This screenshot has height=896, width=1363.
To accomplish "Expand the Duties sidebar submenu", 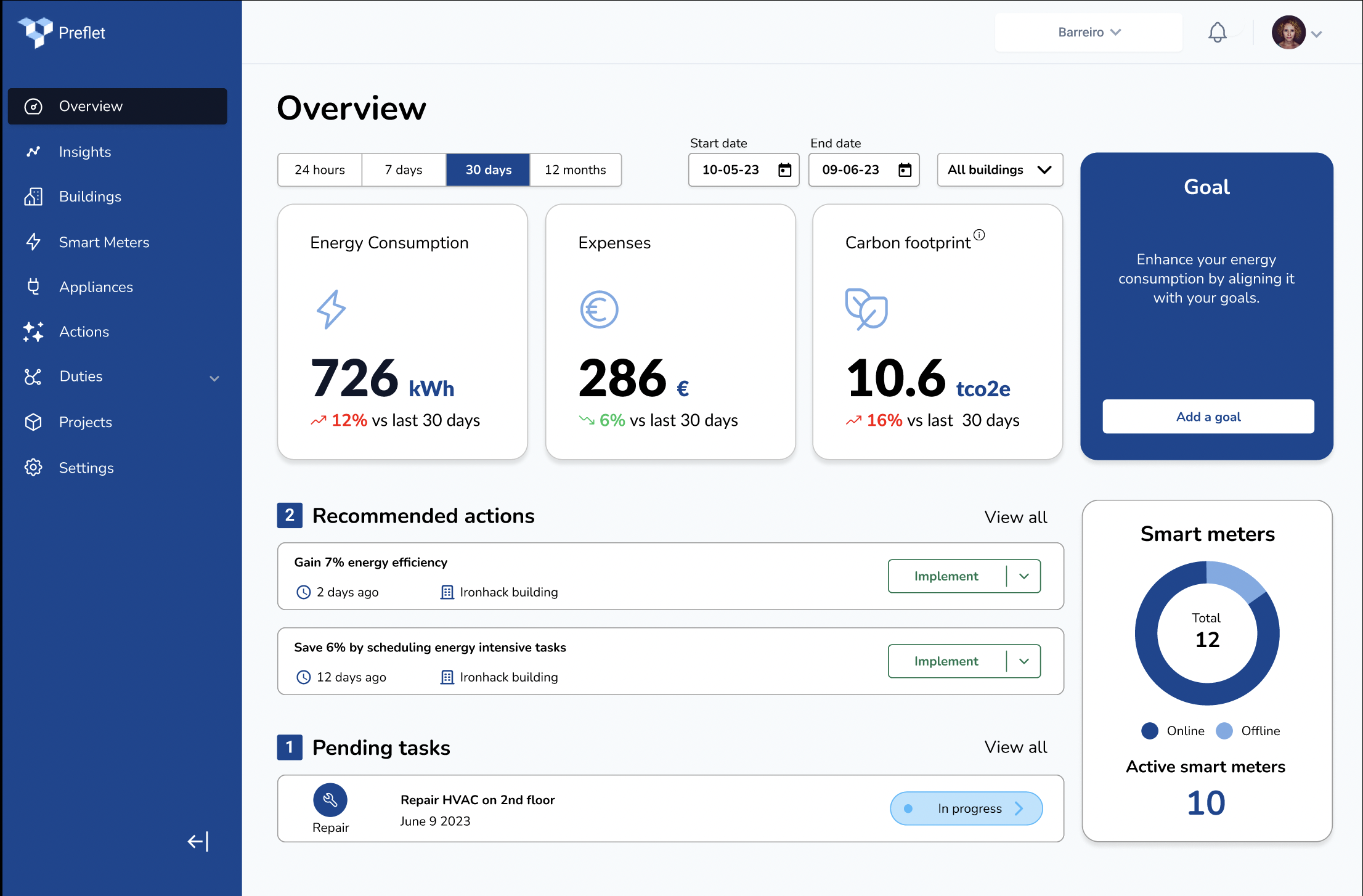I will (214, 378).
